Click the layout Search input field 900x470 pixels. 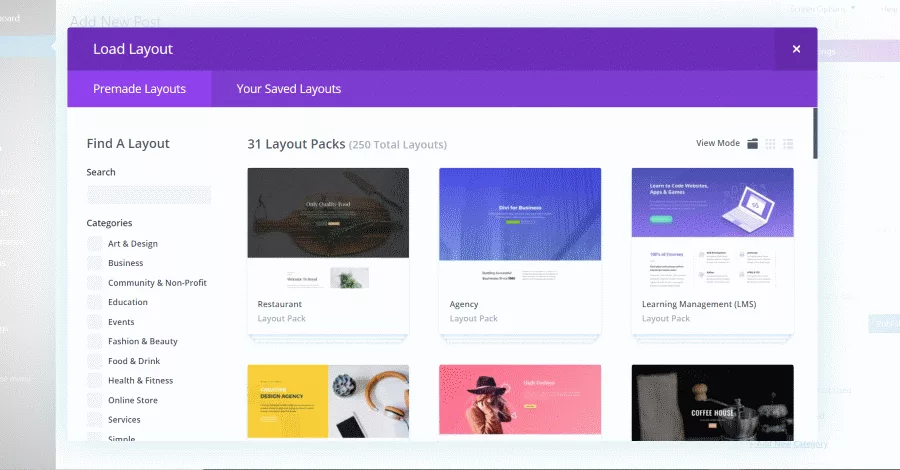pyautogui.click(x=149, y=195)
